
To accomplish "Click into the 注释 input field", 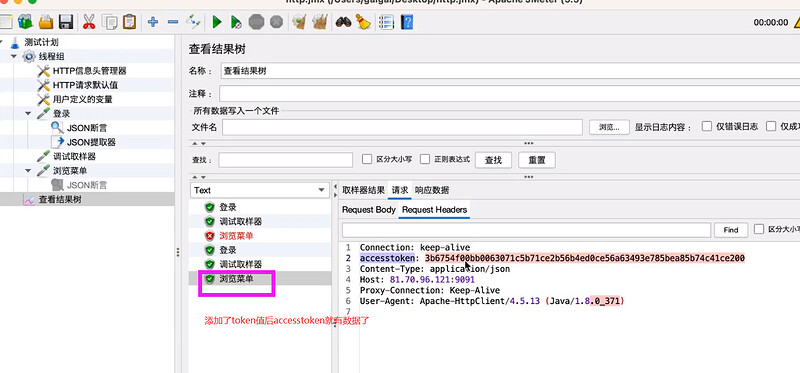I will click(509, 94).
